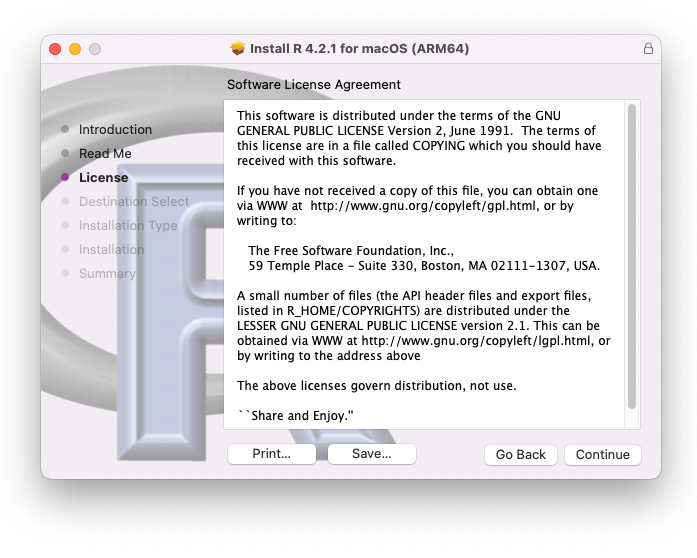Viewport: 697px width, 558px height.
Task: Select the Summary step in the sidebar
Action: click(x=107, y=274)
